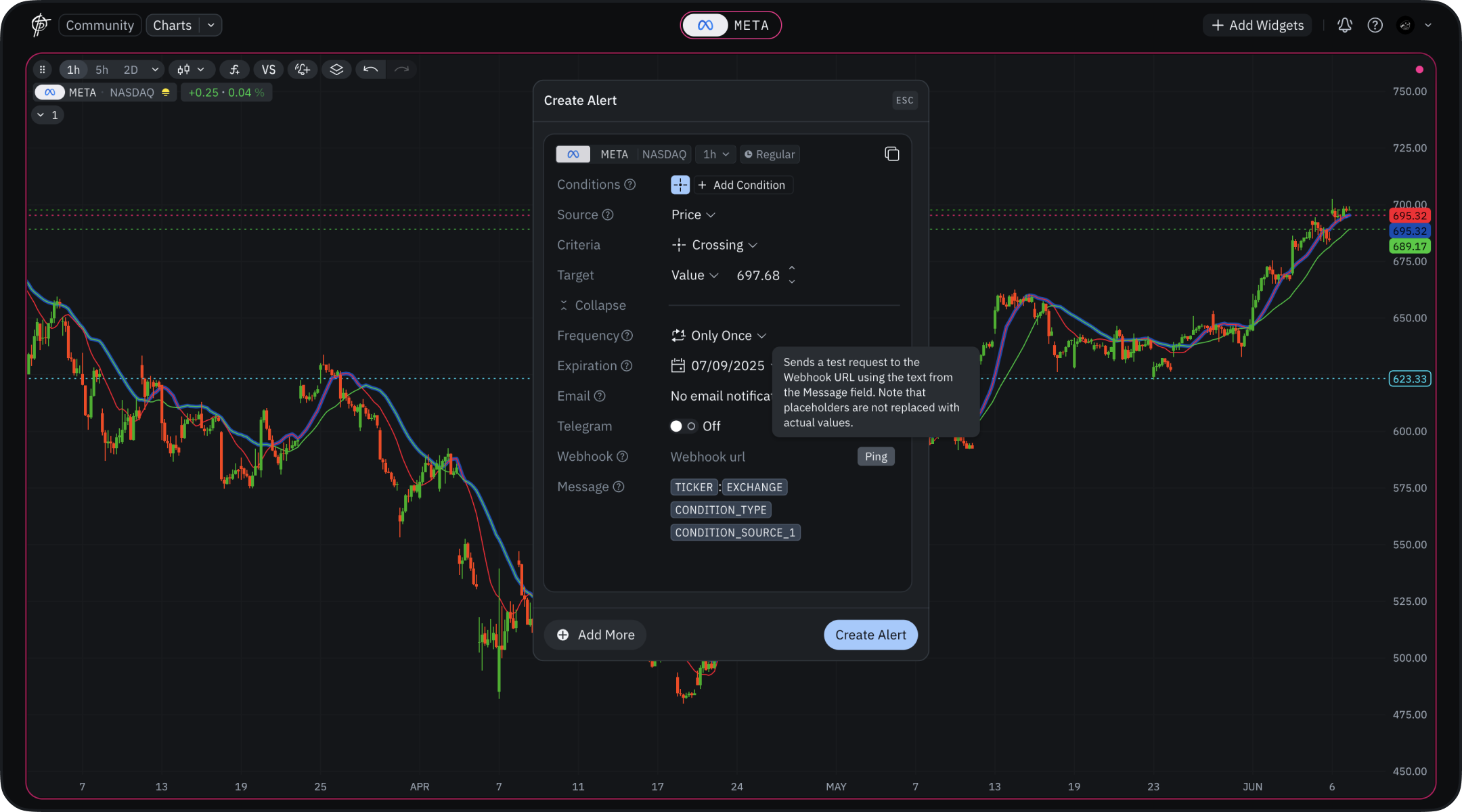Viewport: 1462px width, 812px height.
Task: Click the Add More button
Action: point(596,635)
